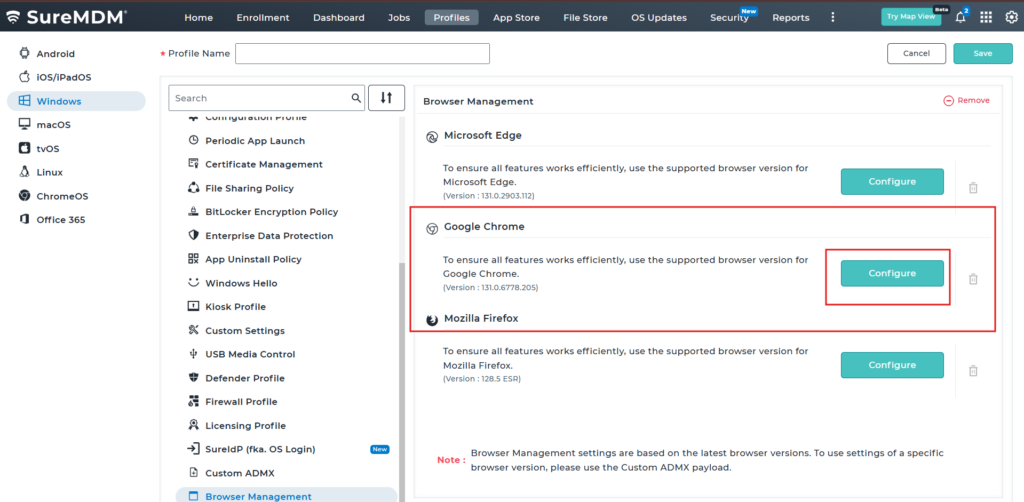
Task: Open the Kiosk Profile payload
Action: (x=235, y=307)
